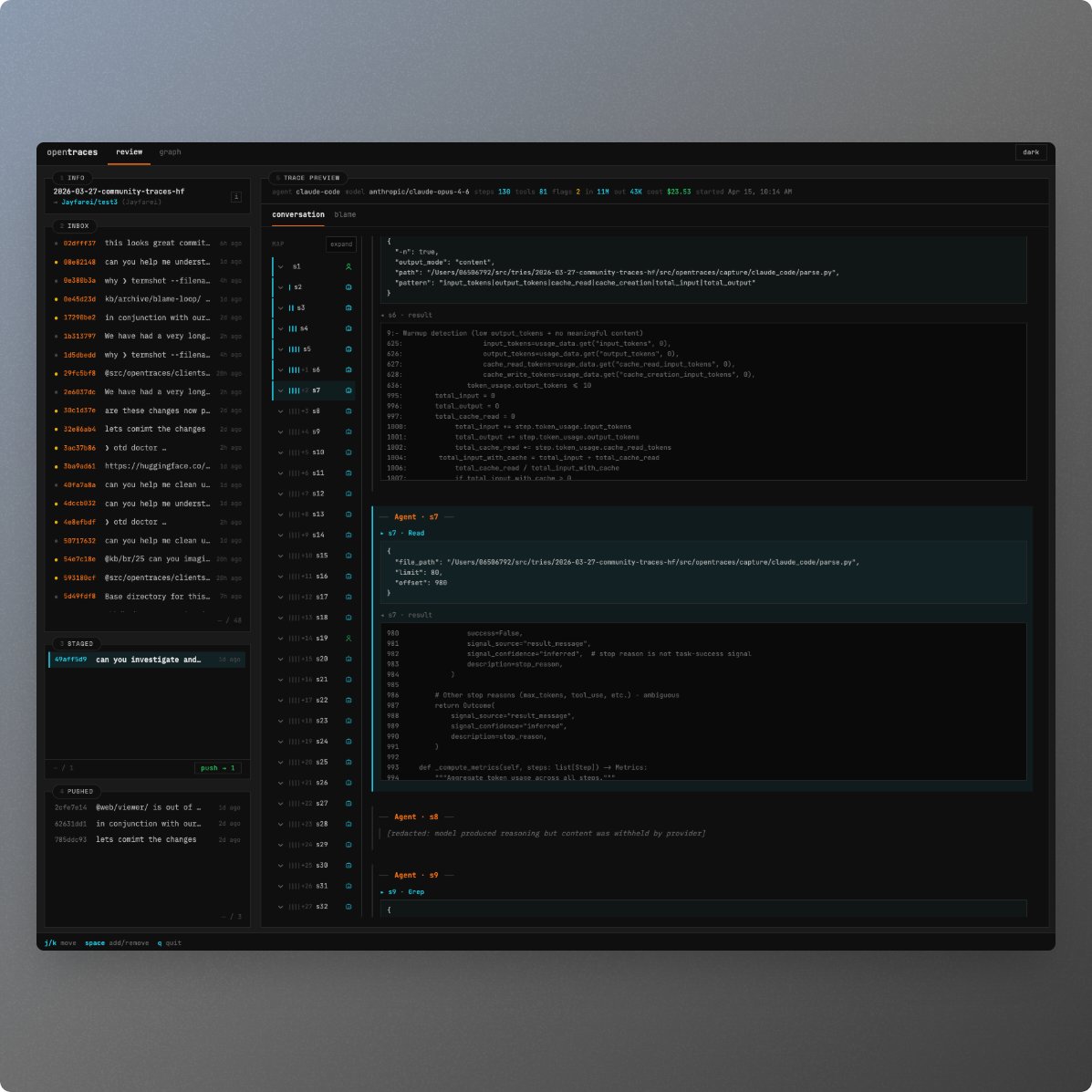Click the agent robot icon on step s7
Image resolution: width=1092 pixels, height=1092 pixels.
coord(348,390)
